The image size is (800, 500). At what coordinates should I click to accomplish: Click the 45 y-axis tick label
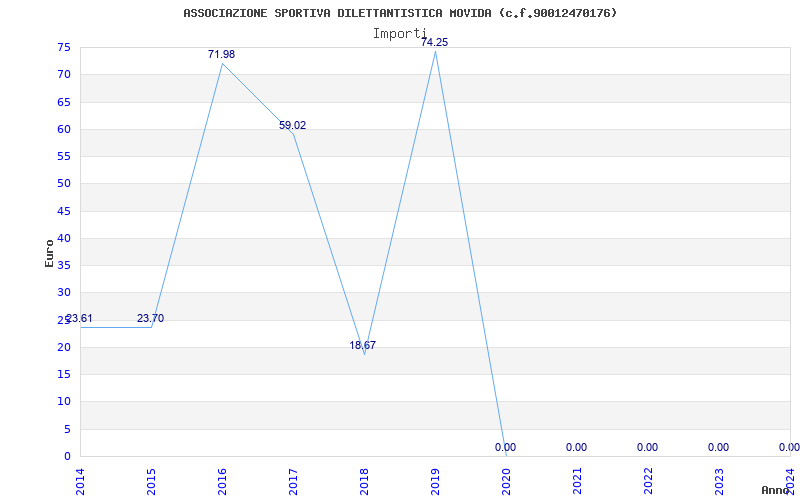click(64, 211)
